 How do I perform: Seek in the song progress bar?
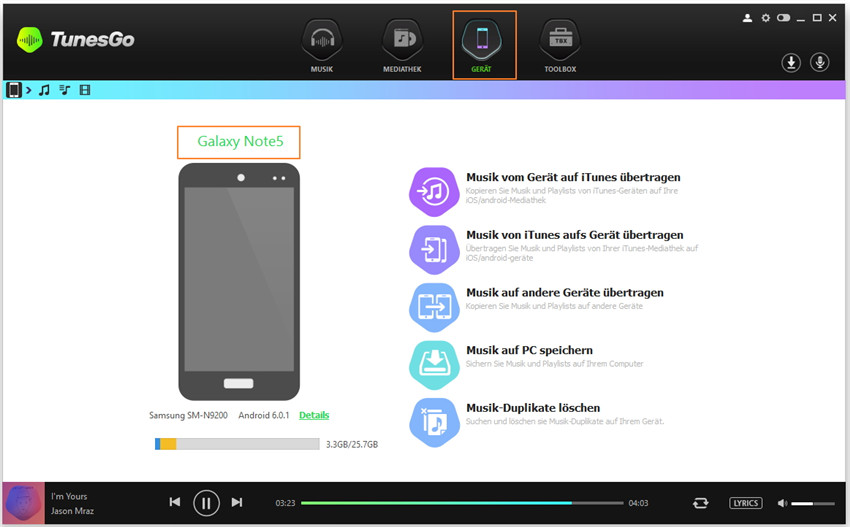[x=462, y=503]
